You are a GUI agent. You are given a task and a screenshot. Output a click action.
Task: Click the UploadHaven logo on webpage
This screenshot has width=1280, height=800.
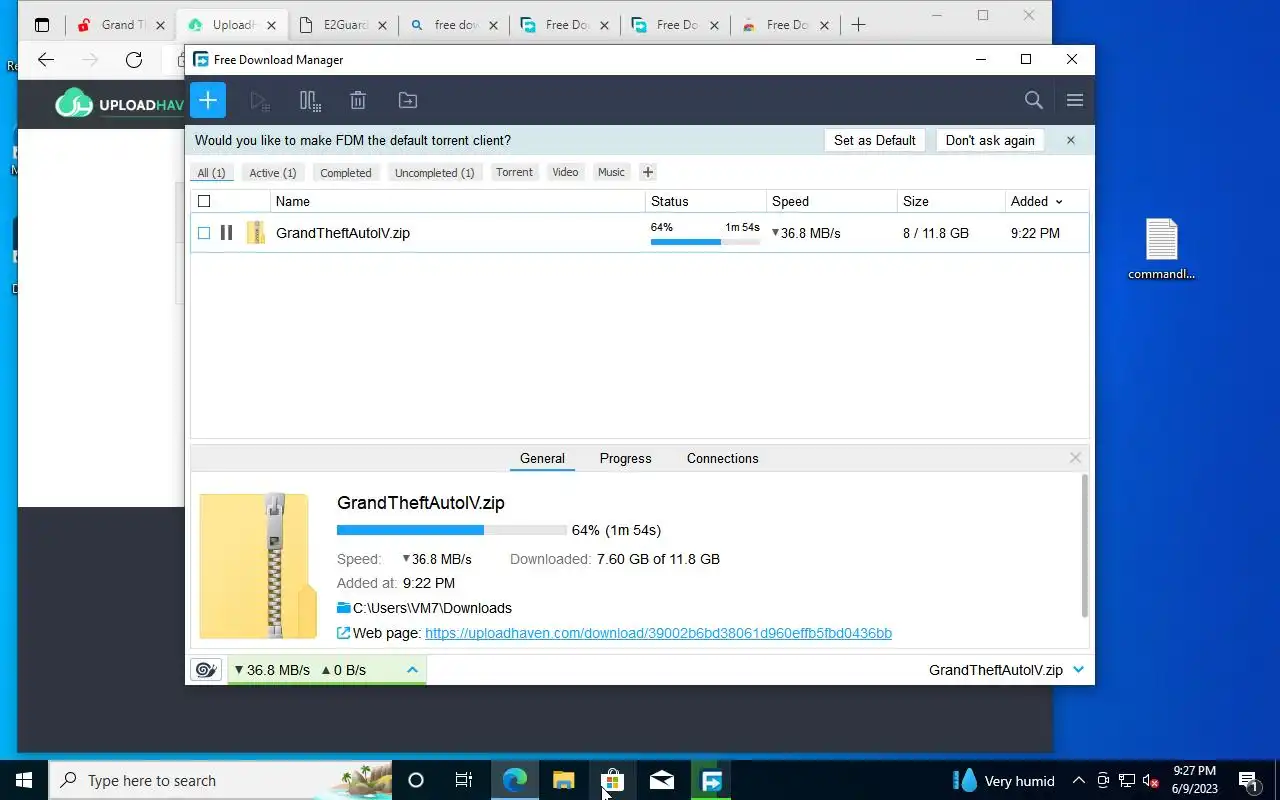[x=120, y=102]
